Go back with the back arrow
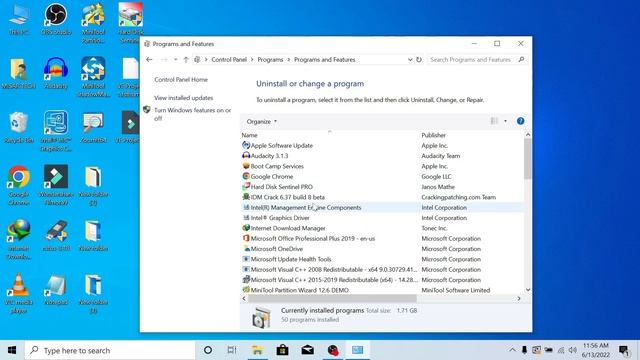This screenshot has width=640, height=360. click(149, 60)
